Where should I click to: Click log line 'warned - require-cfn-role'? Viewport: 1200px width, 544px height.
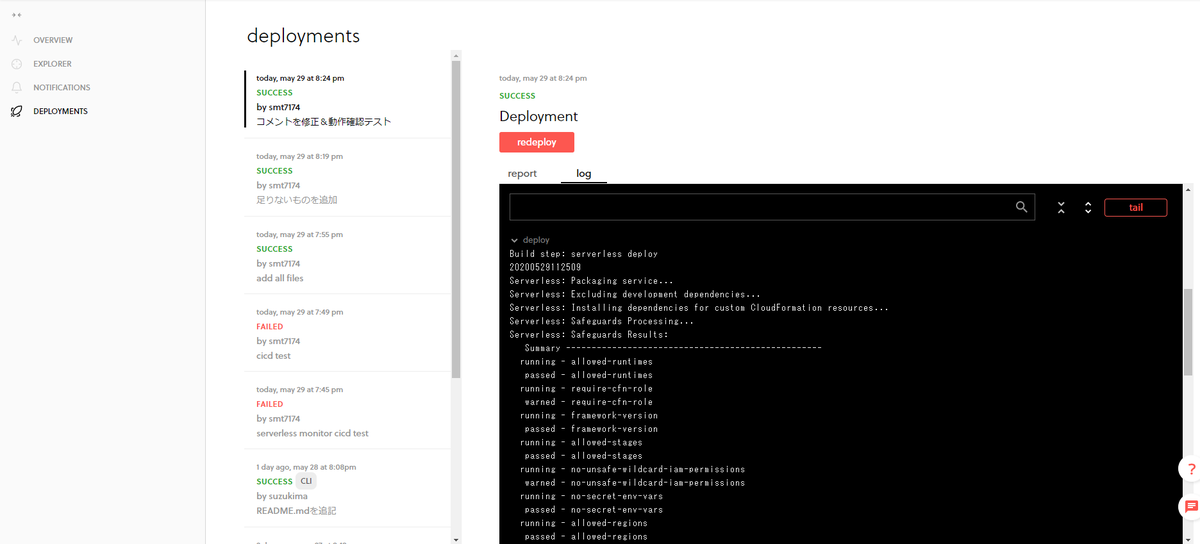(x=588, y=402)
